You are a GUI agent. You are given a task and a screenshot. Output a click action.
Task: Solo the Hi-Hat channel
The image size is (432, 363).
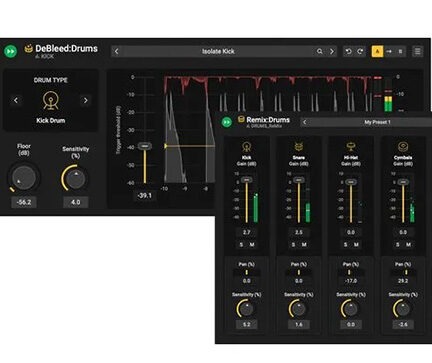tap(345, 245)
